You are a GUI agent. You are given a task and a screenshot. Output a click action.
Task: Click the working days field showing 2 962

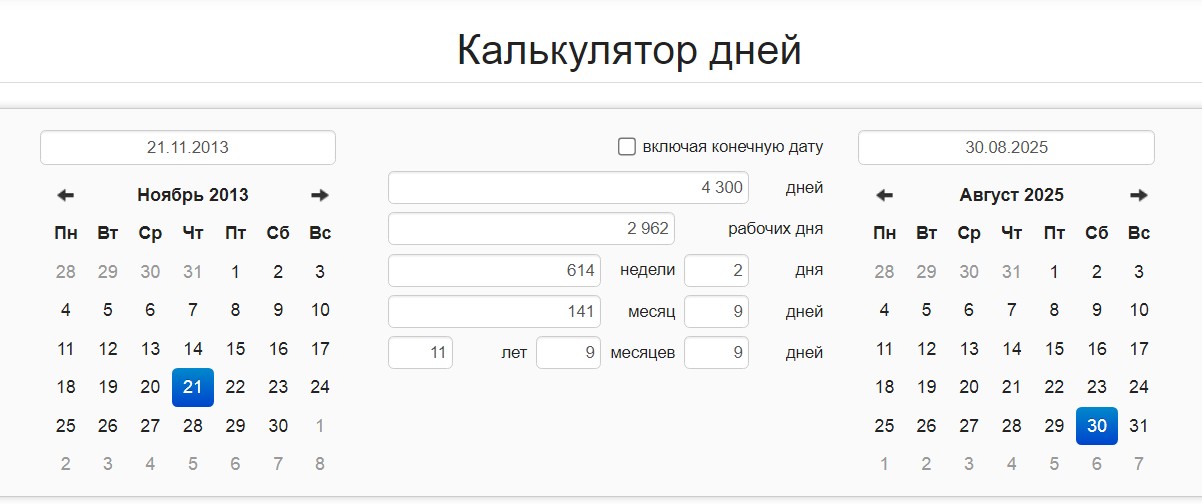(531, 228)
